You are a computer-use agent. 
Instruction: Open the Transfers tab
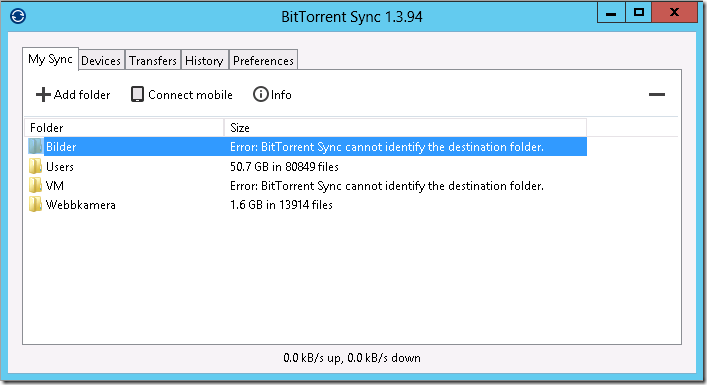(153, 60)
